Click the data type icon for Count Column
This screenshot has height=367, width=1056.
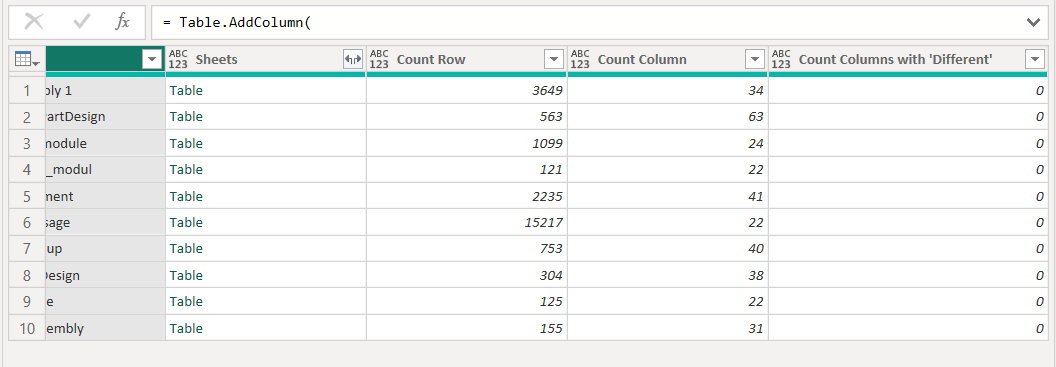pyautogui.click(x=580, y=59)
